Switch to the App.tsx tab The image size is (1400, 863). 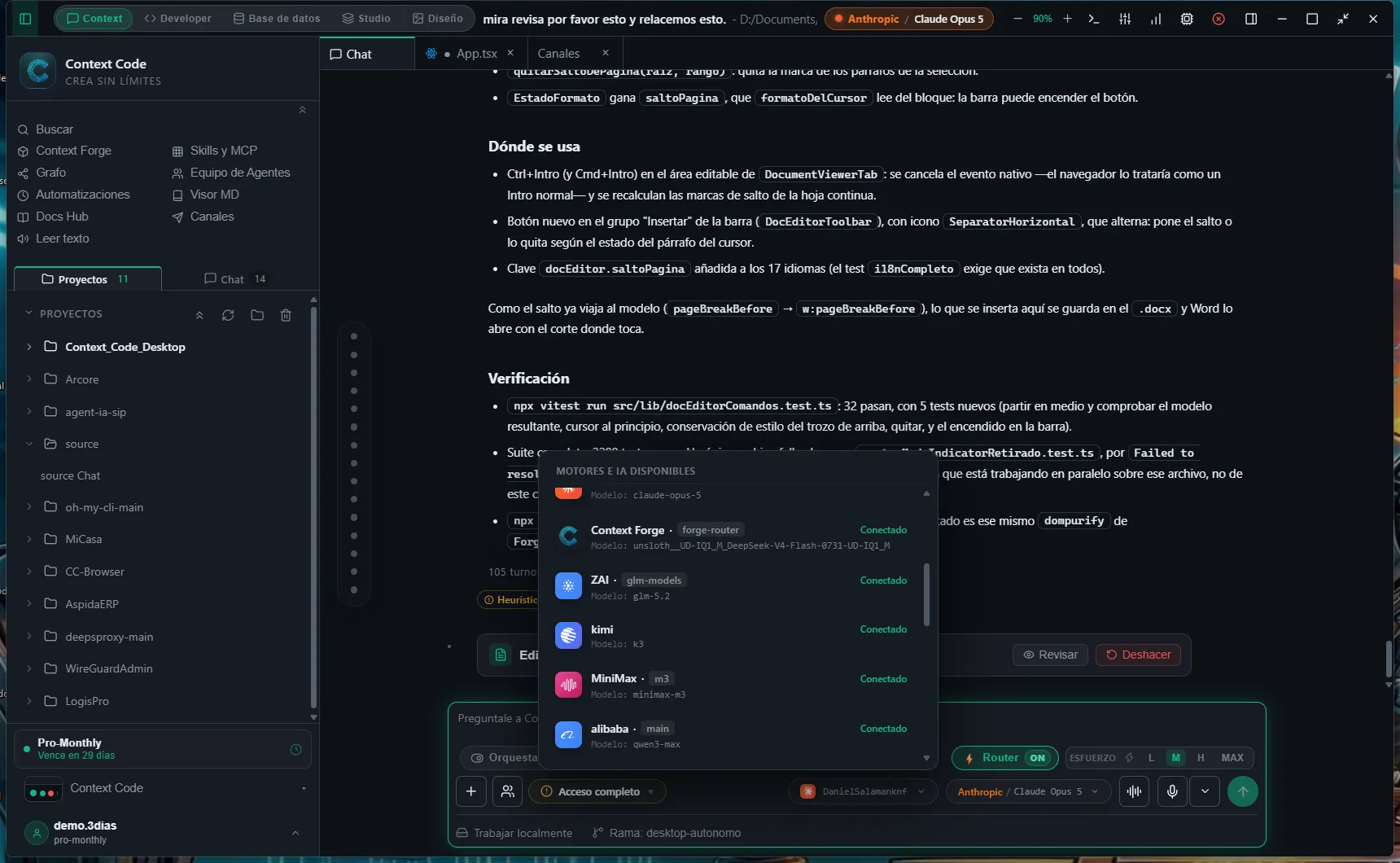coord(470,54)
